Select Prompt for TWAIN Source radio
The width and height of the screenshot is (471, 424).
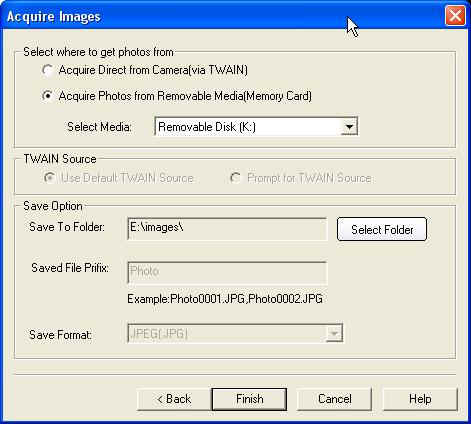pyautogui.click(x=235, y=178)
